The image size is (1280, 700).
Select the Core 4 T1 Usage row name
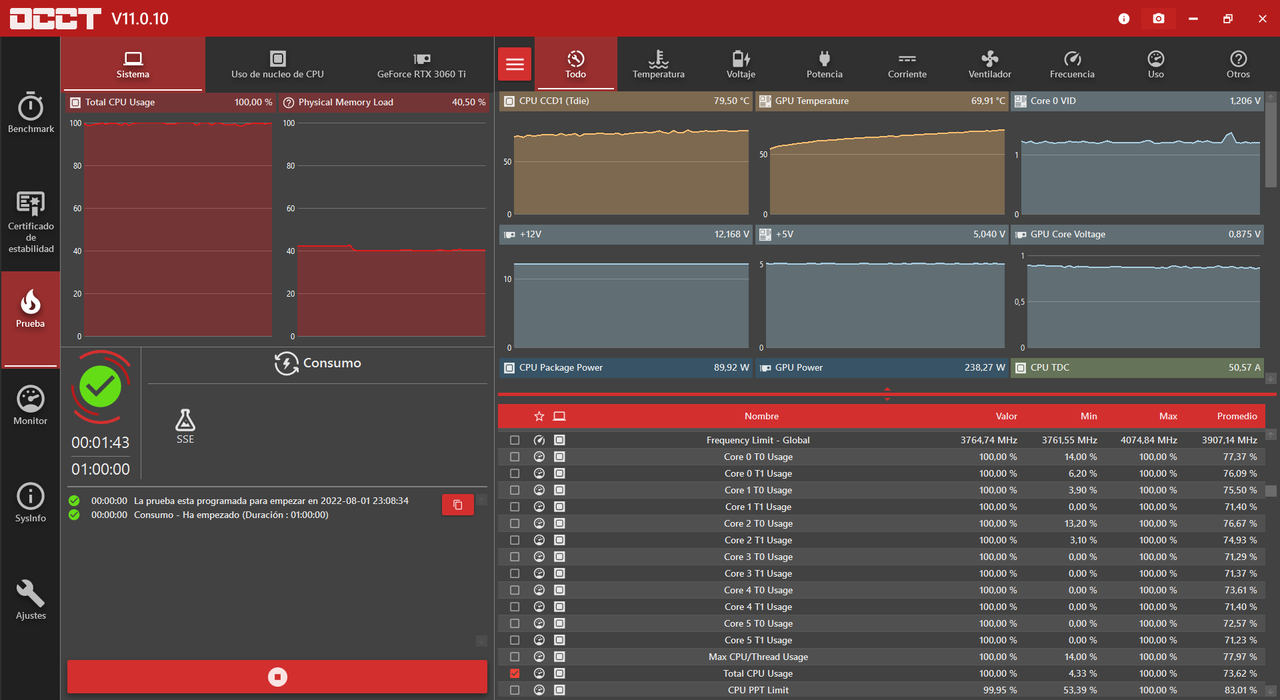(758, 607)
